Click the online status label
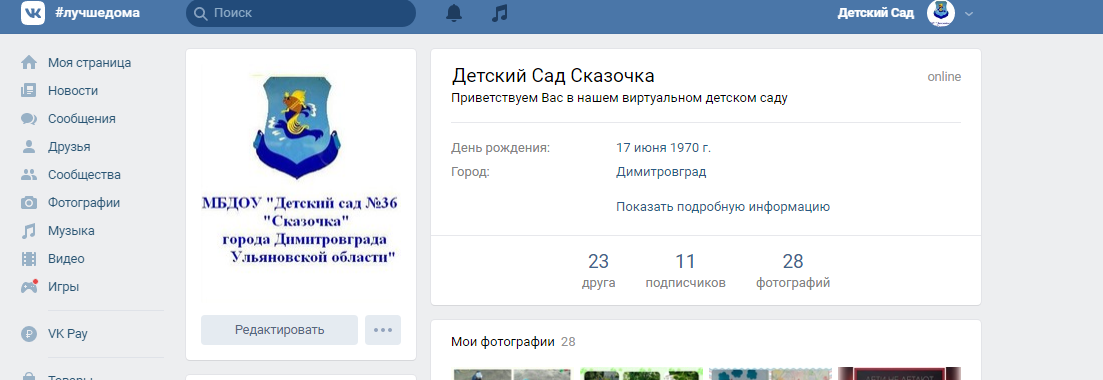The image size is (1103, 380). [x=944, y=77]
